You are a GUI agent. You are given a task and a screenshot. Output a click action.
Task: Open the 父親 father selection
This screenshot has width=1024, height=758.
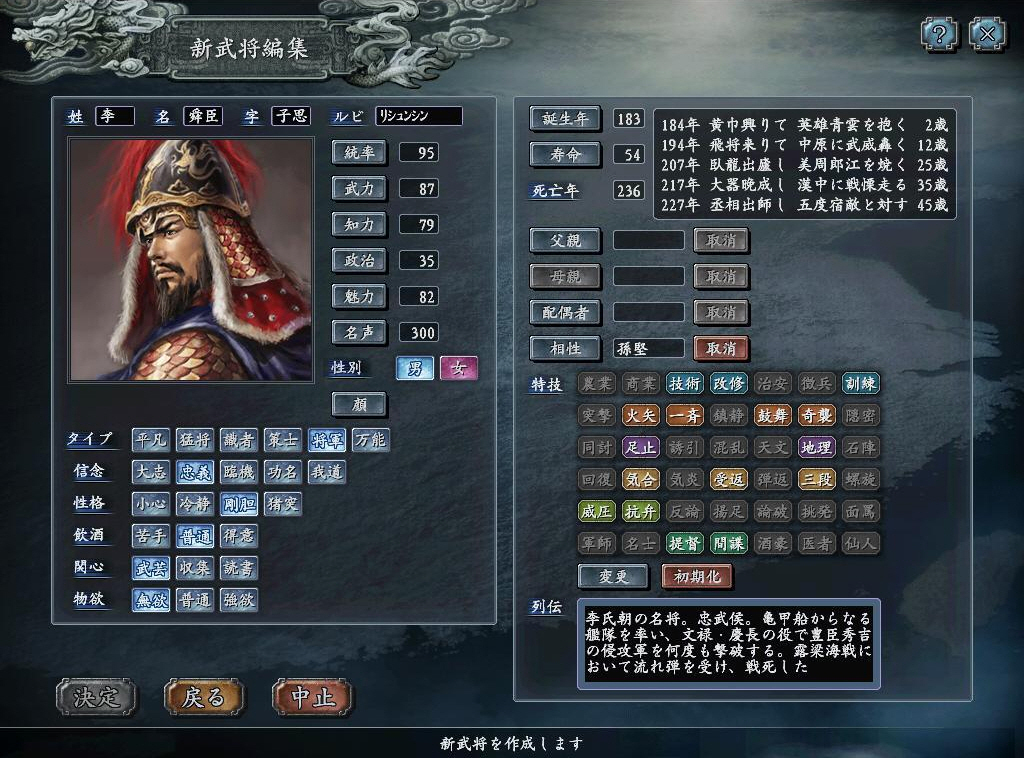pyautogui.click(x=565, y=240)
